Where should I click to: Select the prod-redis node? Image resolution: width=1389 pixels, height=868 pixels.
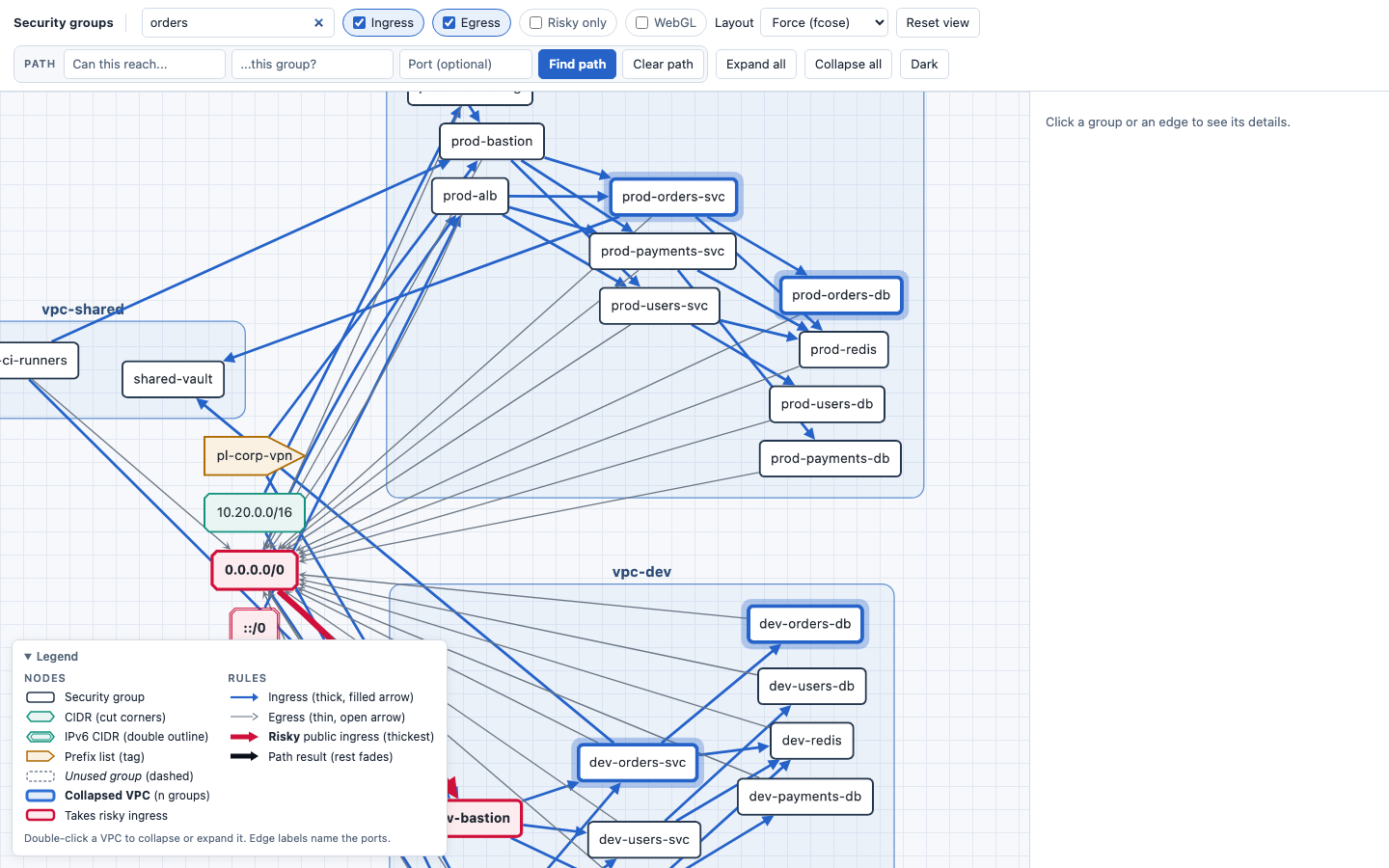[844, 350]
